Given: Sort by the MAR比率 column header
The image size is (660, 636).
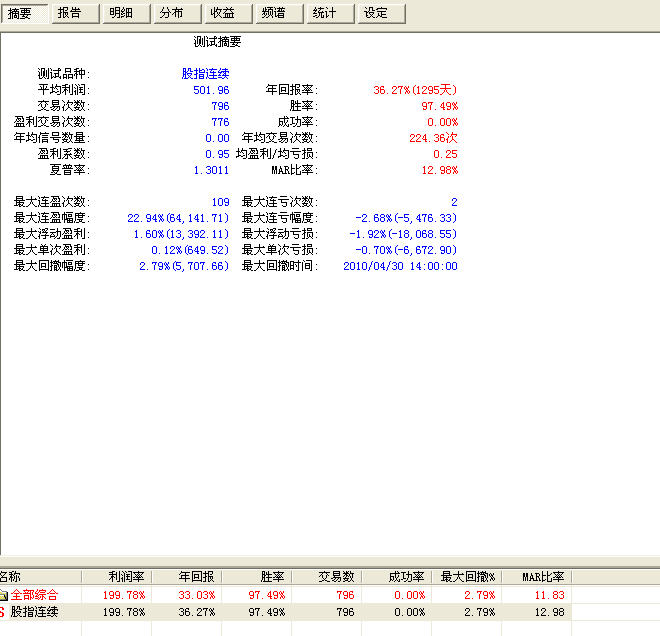Looking at the screenshot, I should [x=537, y=577].
